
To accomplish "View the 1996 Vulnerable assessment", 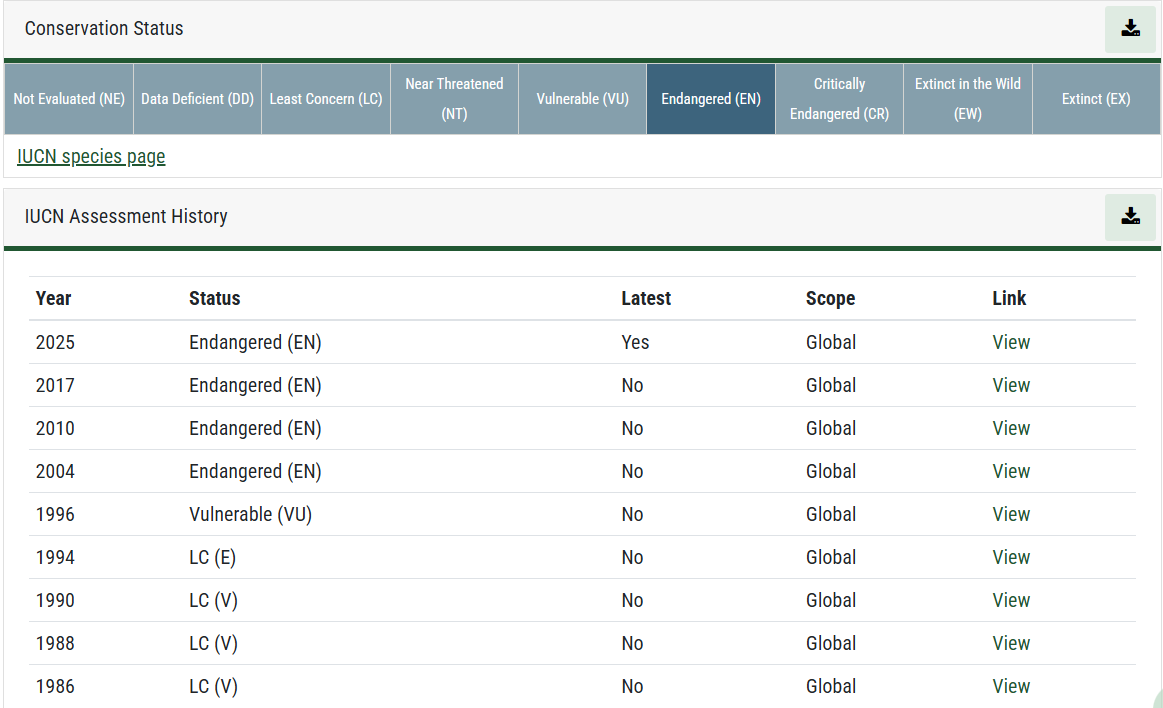I will coord(1011,514).
